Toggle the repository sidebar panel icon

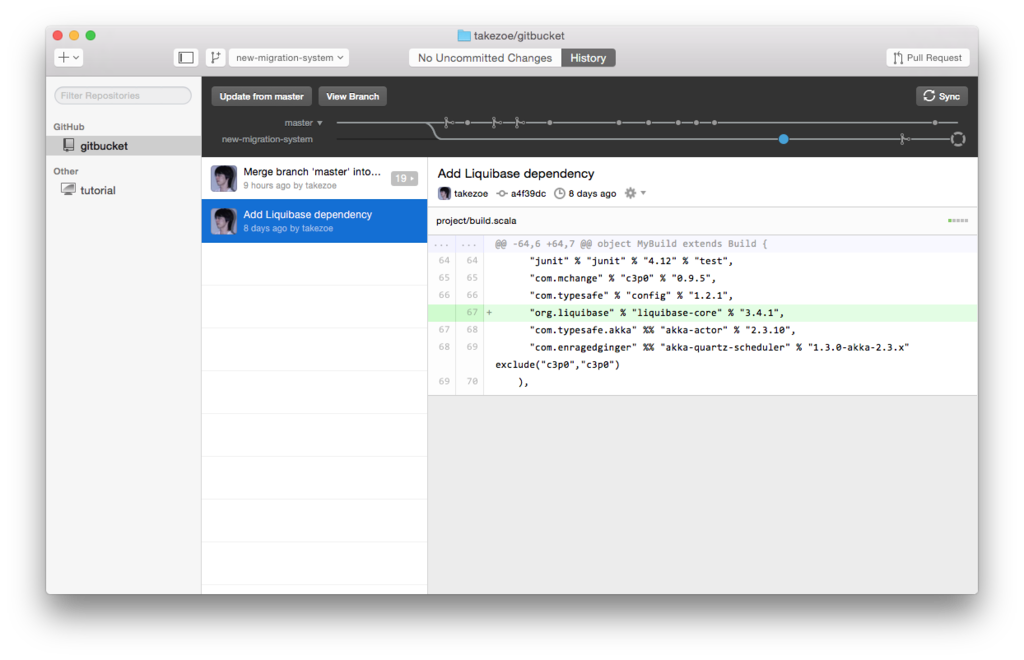(x=186, y=57)
